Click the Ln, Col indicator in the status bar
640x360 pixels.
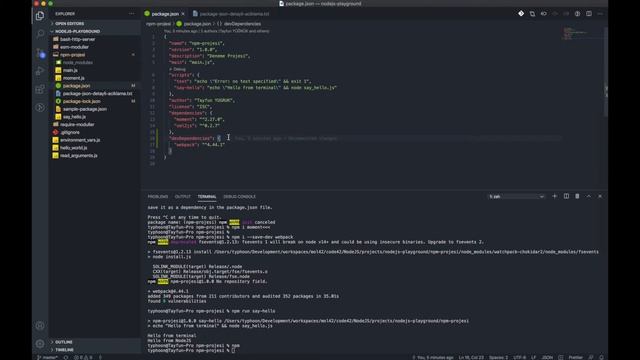tap(471, 357)
